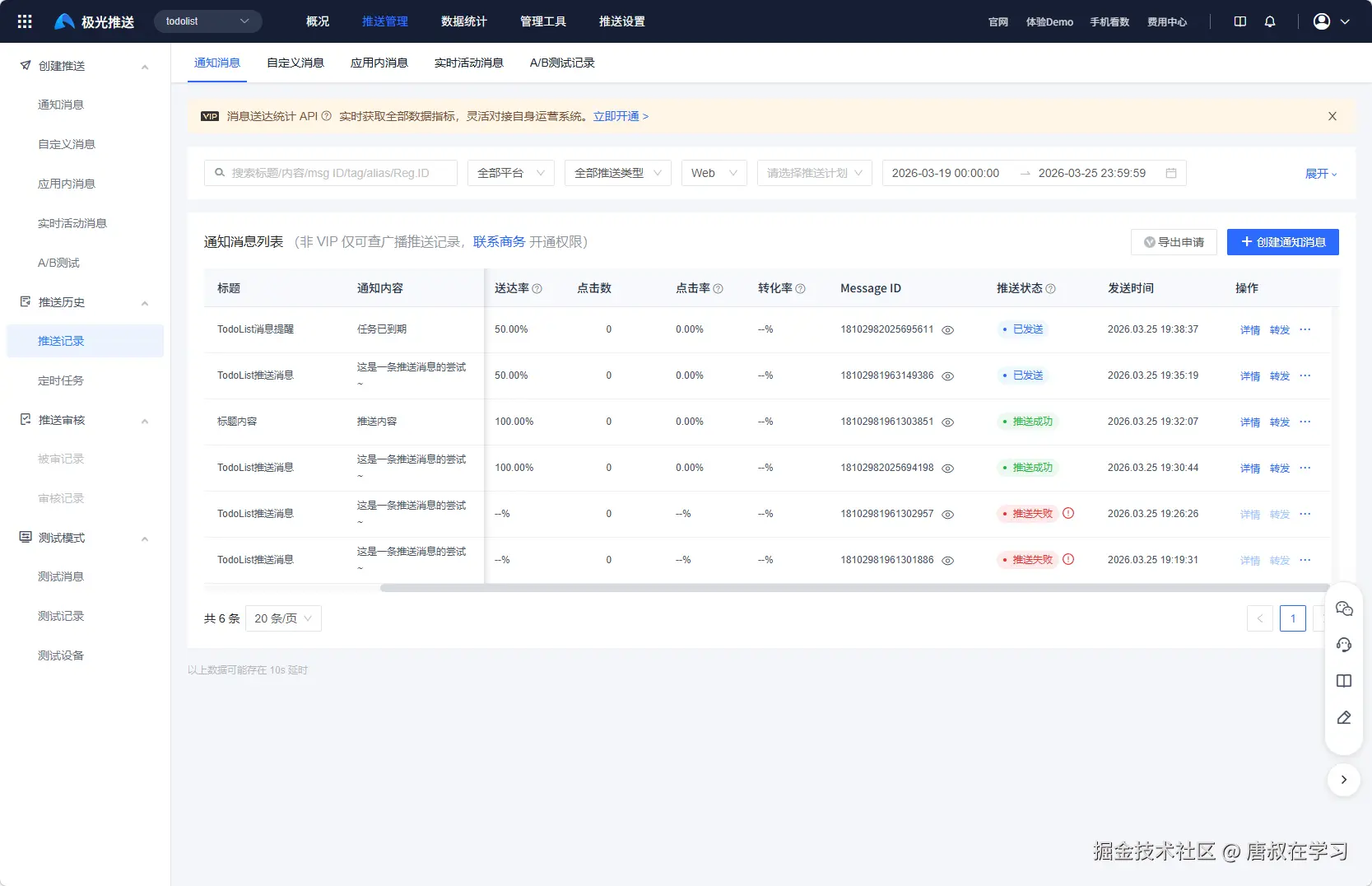Viewport: 1372px width, 886px height.
Task: Open the todolist app selector dropdown
Action: coord(207,21)
